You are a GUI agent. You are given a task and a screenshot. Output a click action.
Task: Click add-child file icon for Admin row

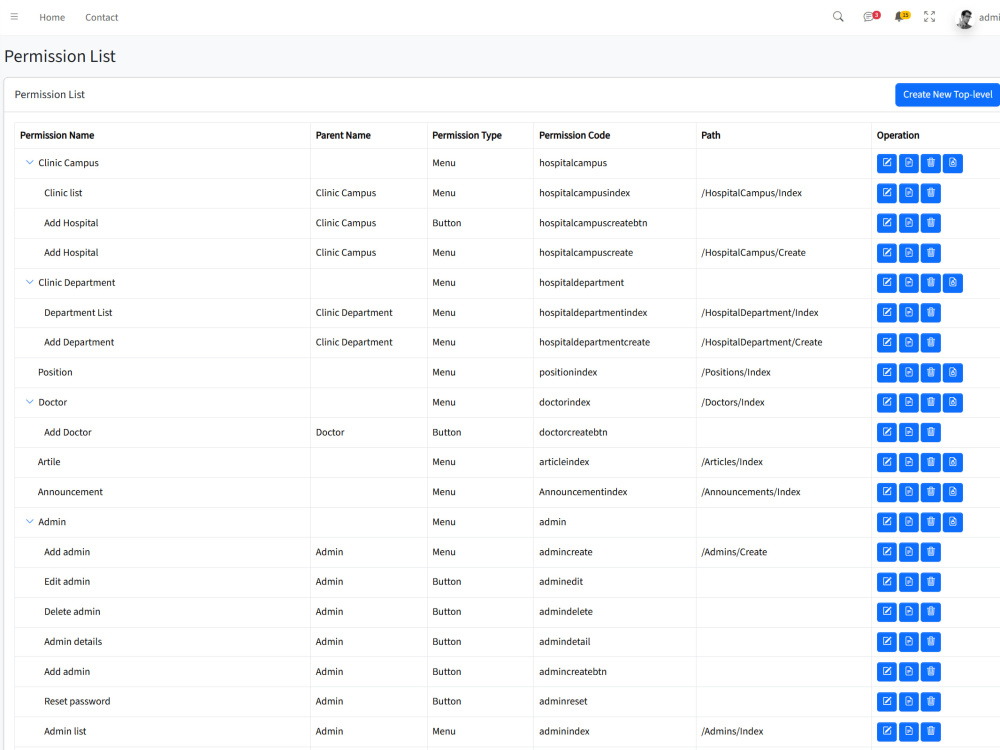pyautogui.click(x=953, y=522)
